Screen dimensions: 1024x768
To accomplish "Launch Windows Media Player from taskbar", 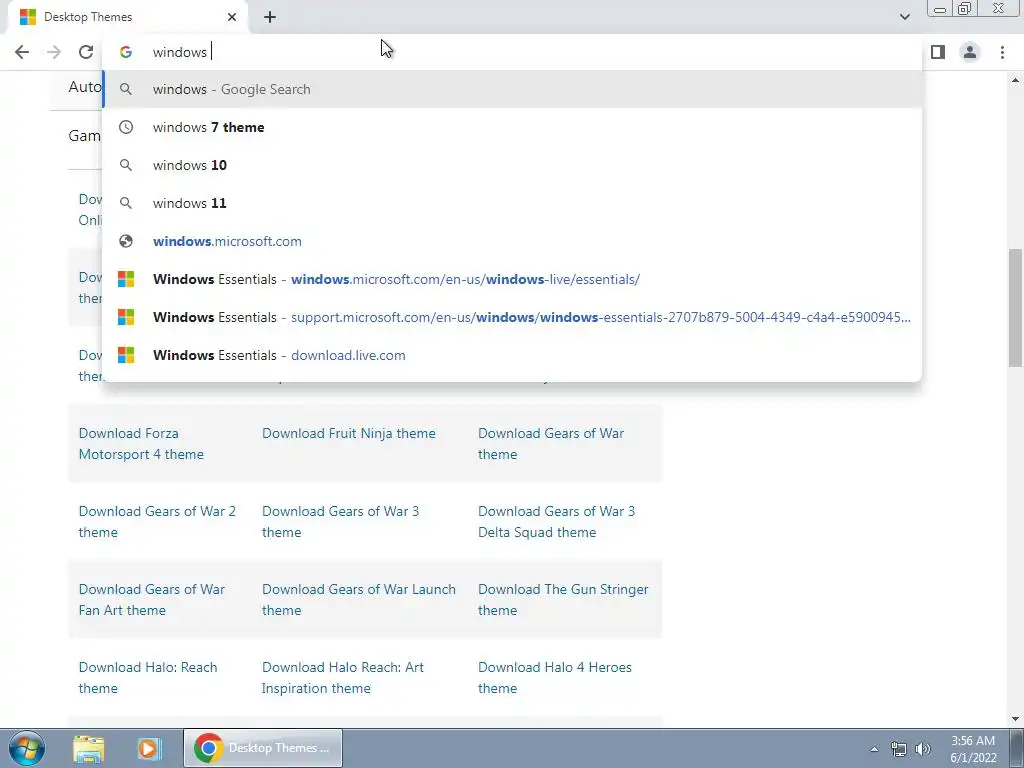I will pos(148,748).
